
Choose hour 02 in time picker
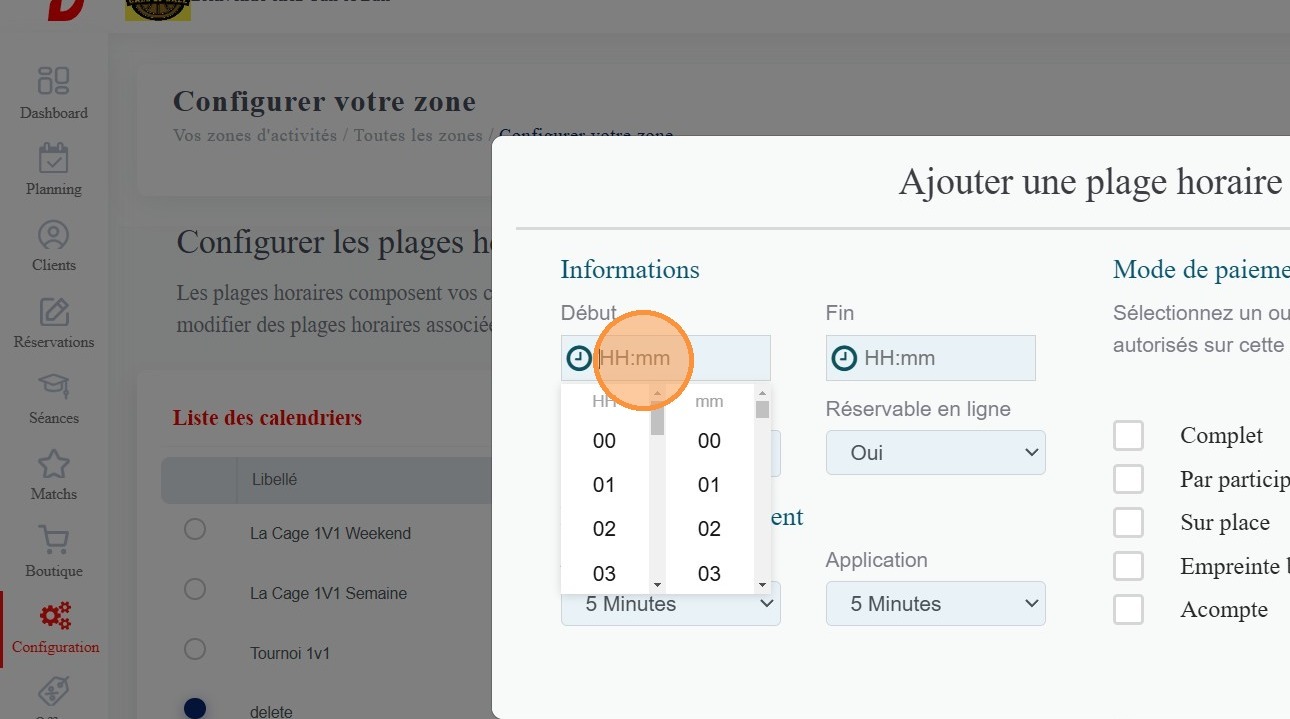click(x=604, y=529)
